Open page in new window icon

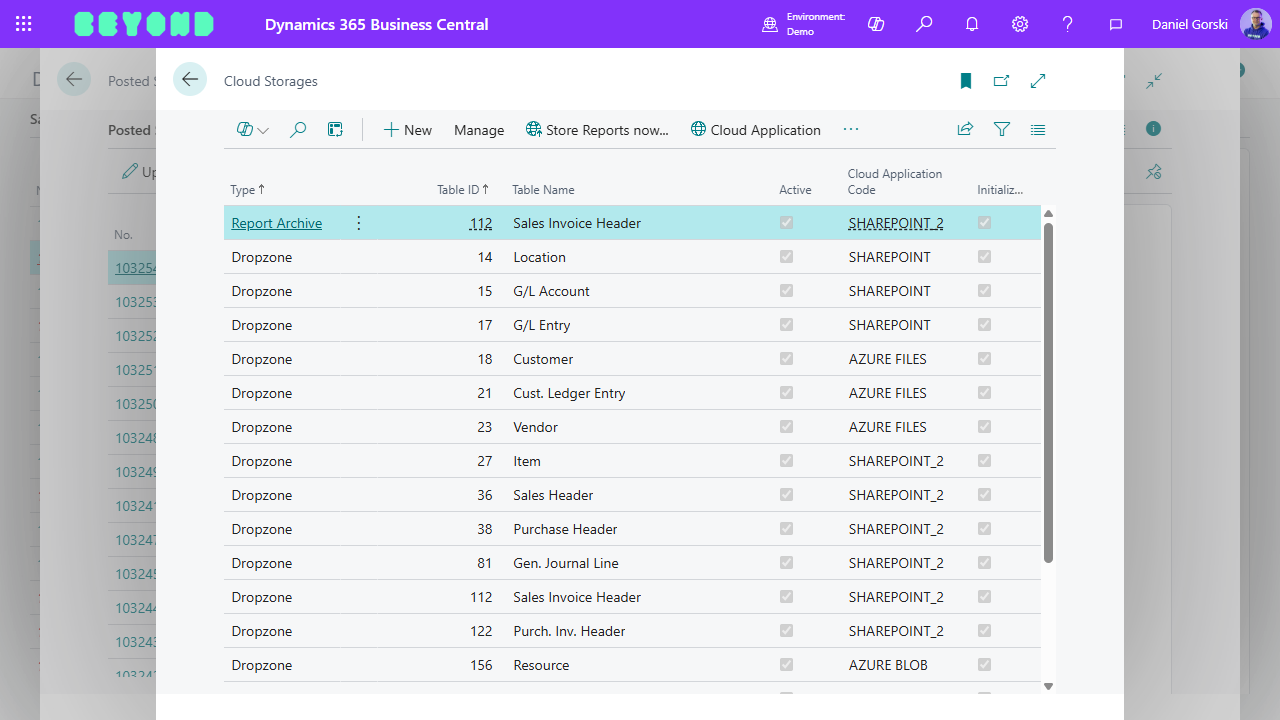point(1001,81)
